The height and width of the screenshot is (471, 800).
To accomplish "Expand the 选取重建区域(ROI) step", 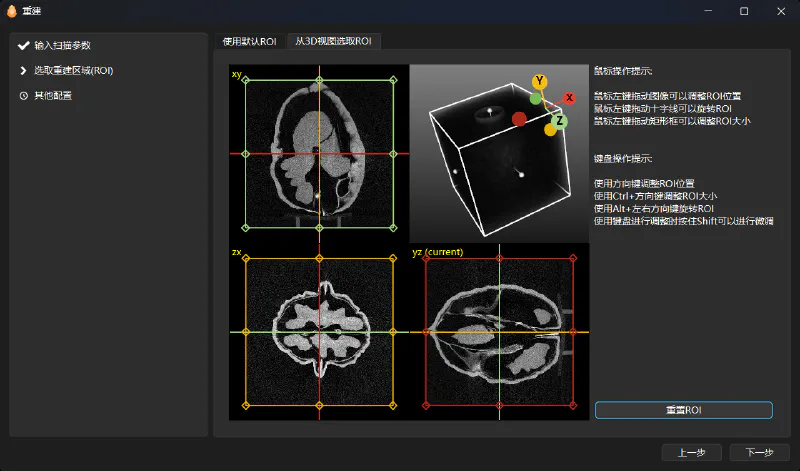I will point(72,71).
